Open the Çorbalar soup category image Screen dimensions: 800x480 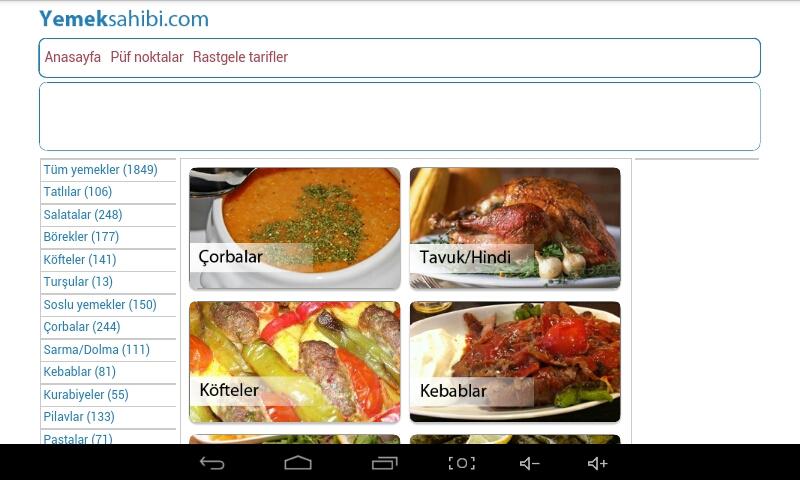point(295,228)
